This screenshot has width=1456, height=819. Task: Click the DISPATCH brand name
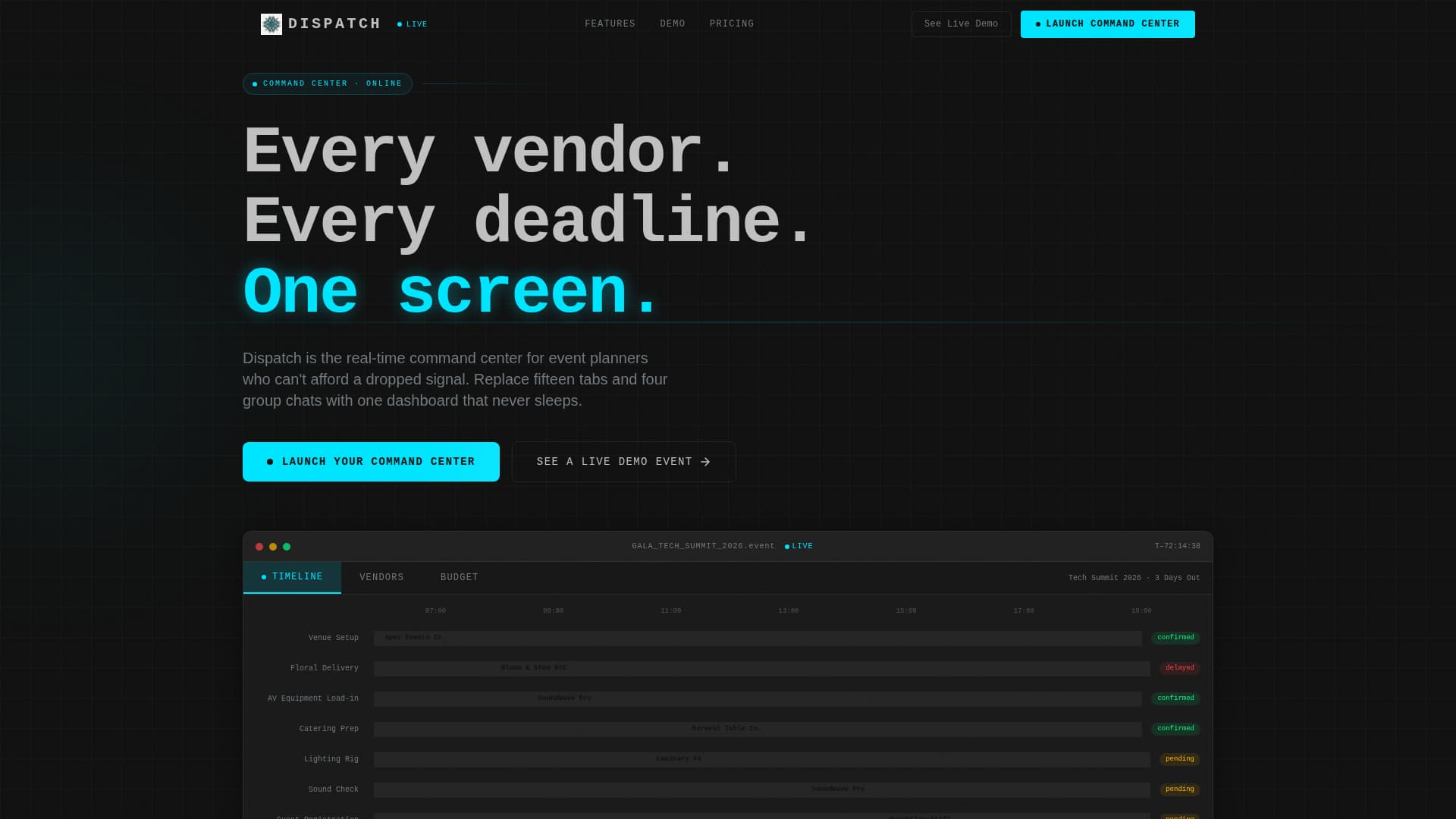(x=334, y=24)
